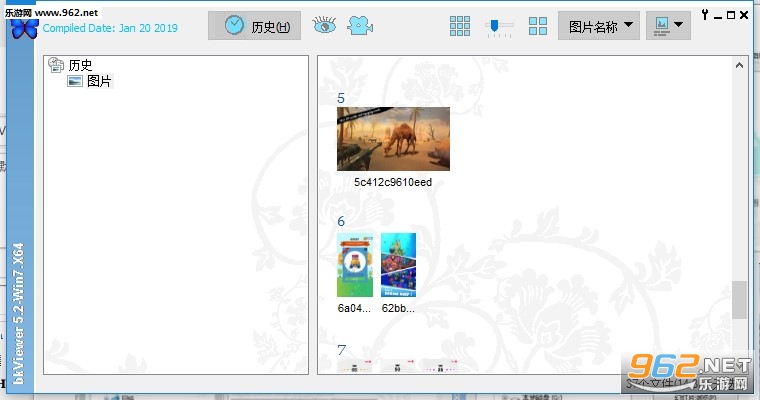Open the 62bb... thumbnail image
The height and width of the screenshot is (400, 760).
(398, 265)
